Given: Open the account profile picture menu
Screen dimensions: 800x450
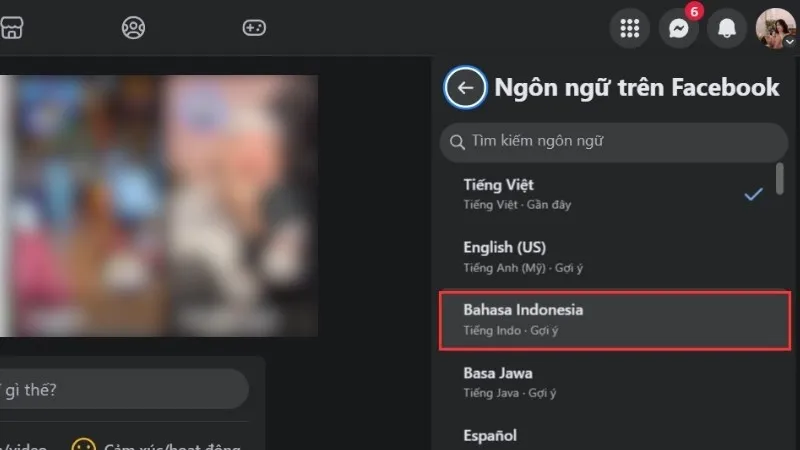Looking at the screenshot, I should click(776, 28).
